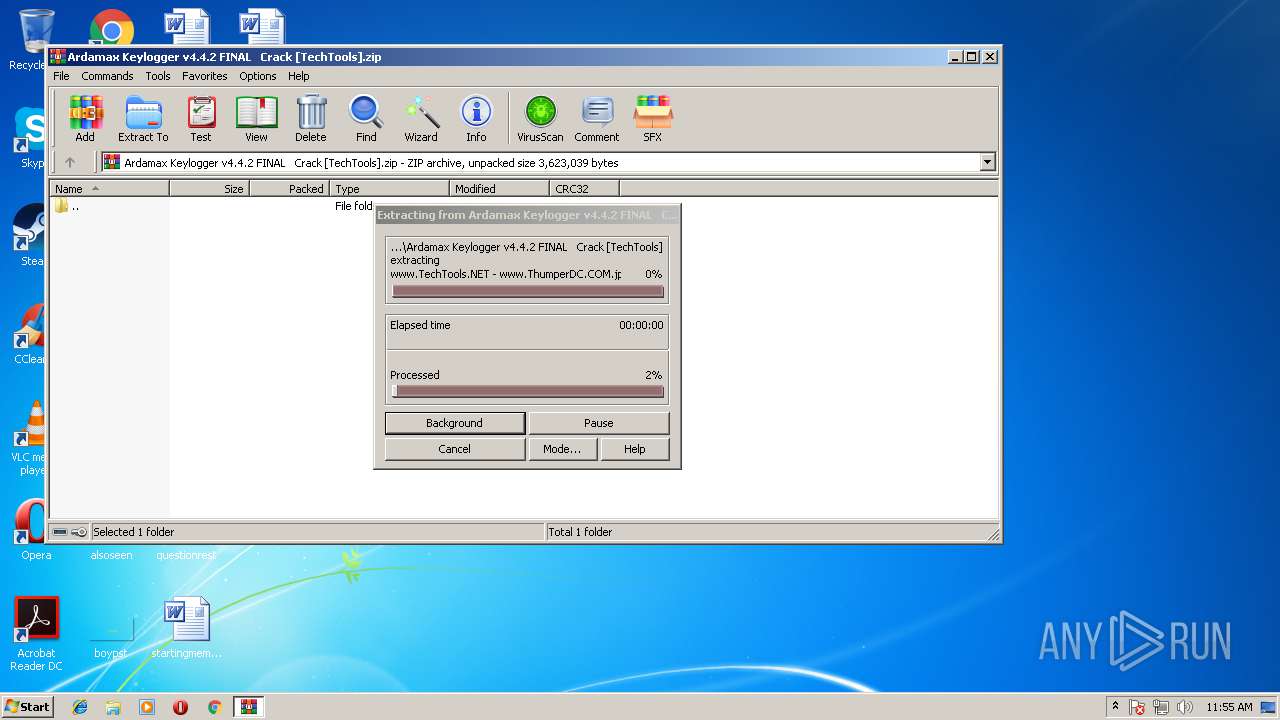Screen dimensions: 1280x720
Task: Expand the archive path dropdown
Action: tap(988, 162)
